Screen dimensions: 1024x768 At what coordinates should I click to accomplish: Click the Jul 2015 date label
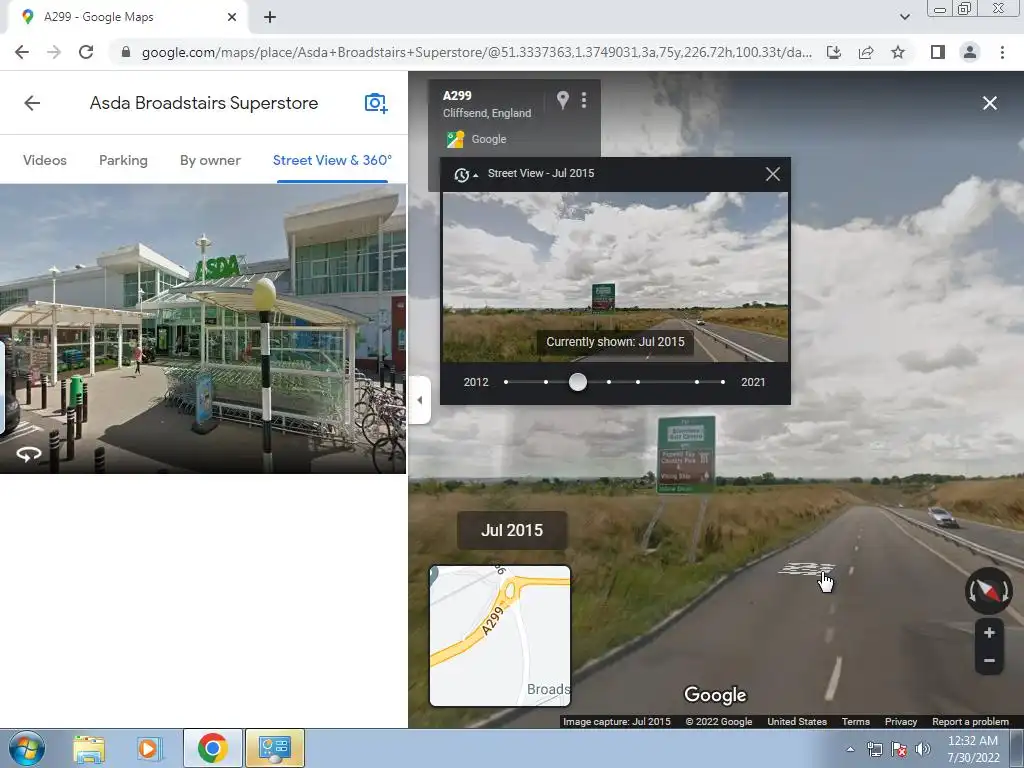tap(512, 530)
